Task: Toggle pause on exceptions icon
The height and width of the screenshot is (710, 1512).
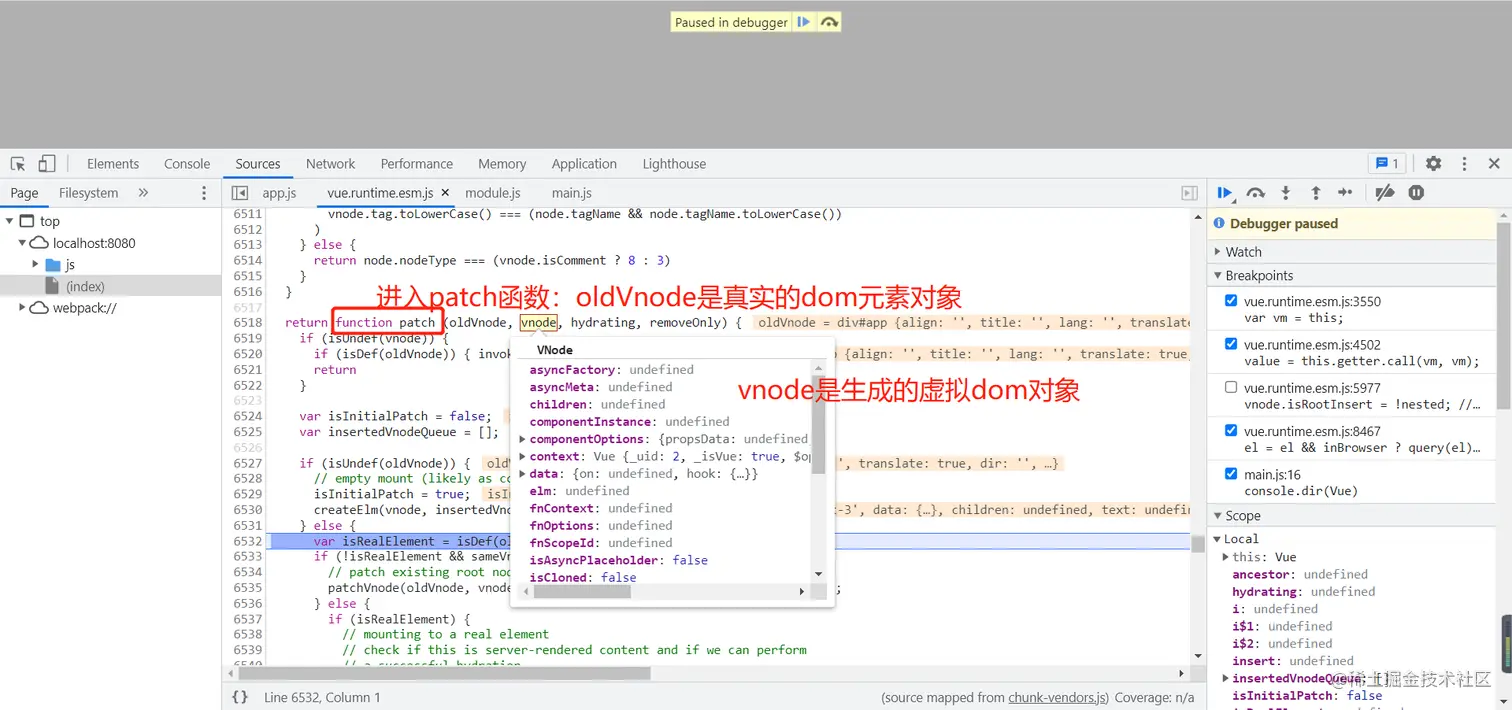Action: click(1416, 193)
